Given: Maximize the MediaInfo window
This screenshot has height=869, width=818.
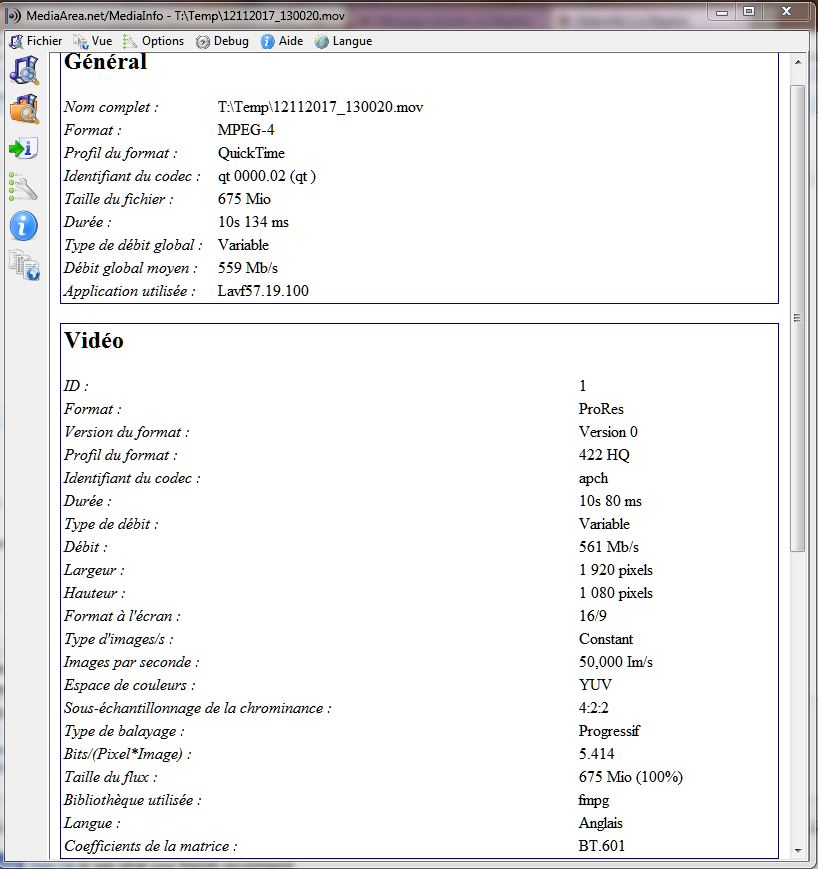Looking at the screenshot, I should (749, 12).
